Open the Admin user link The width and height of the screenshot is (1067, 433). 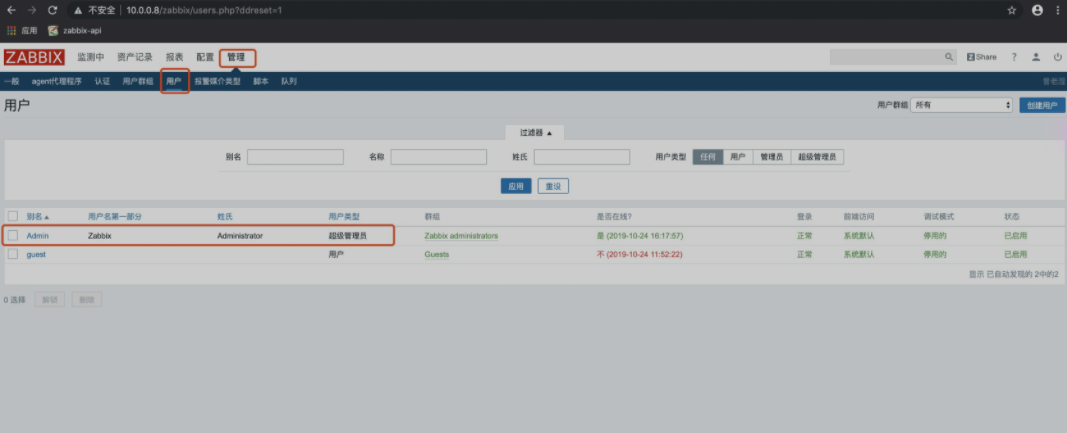tap(37, 236)
